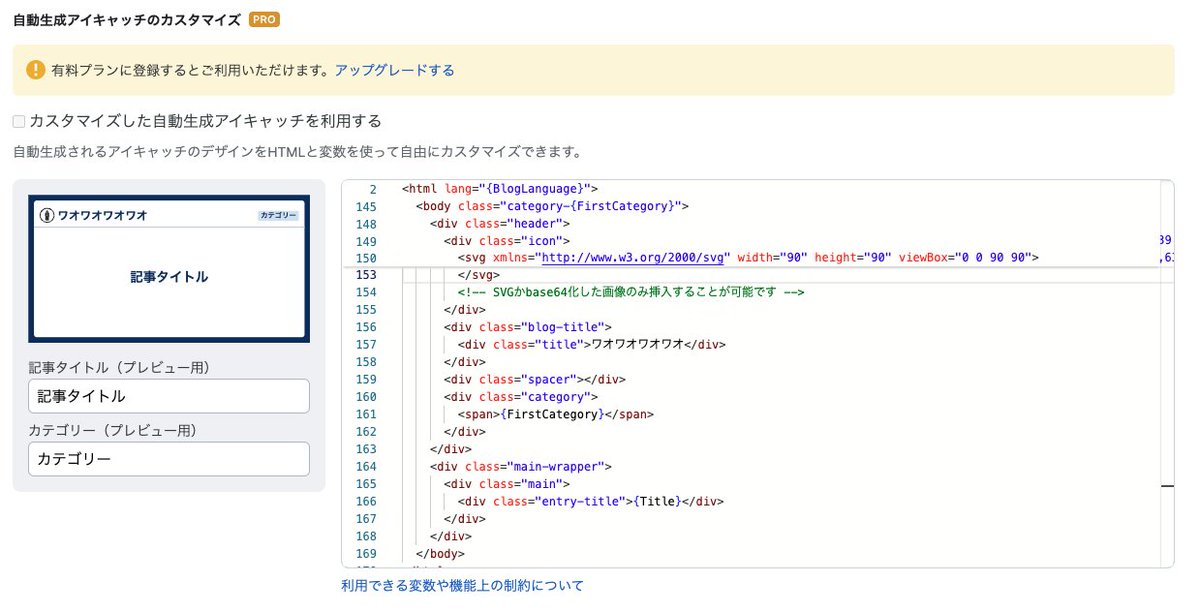Click the html lang BlogLanguage line
This screenshot has height=612, width=1200.
pyautogui.click(x=500, y=188)
